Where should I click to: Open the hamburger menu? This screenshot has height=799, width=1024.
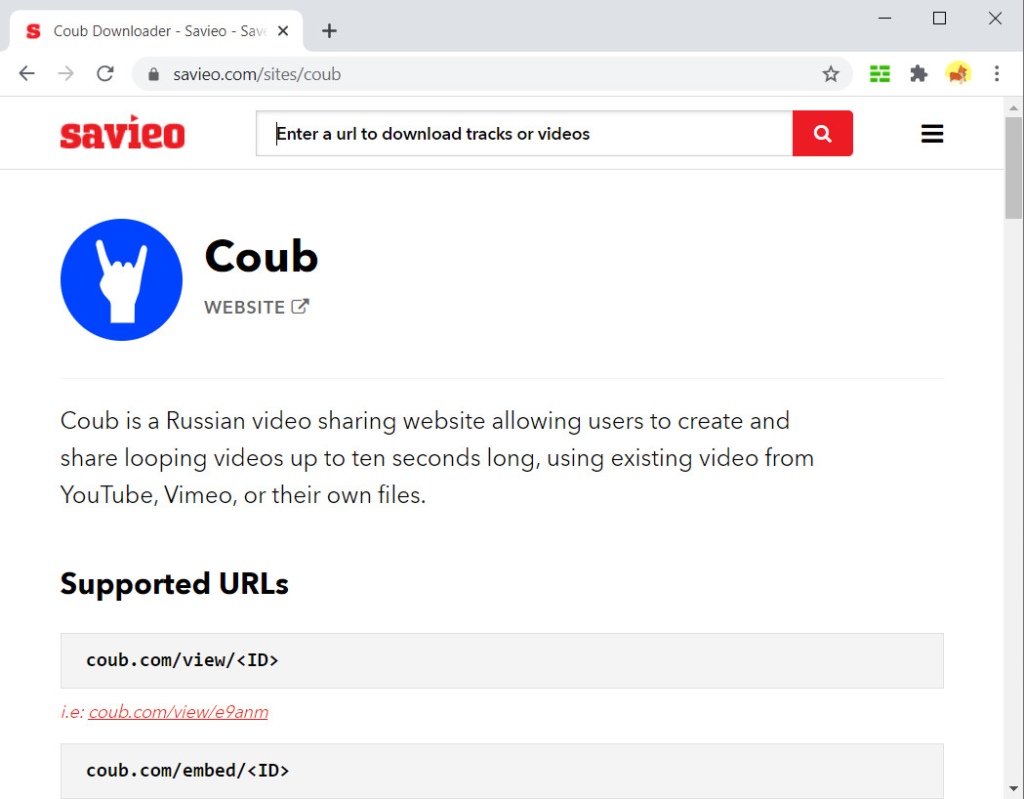(932, 134)
